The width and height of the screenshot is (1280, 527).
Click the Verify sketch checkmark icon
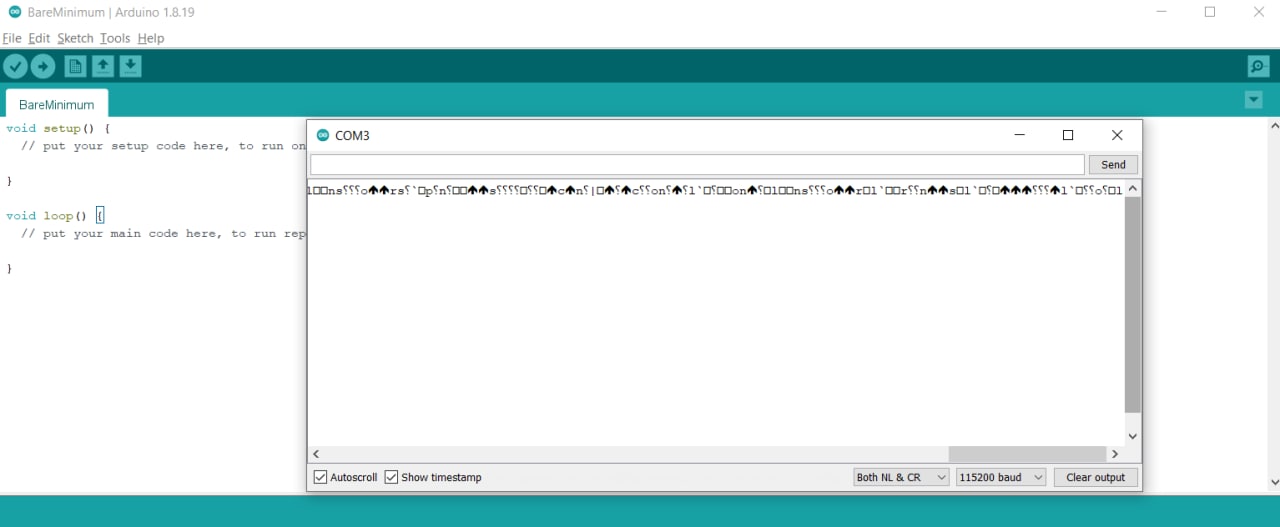click(x=15, y=66)
